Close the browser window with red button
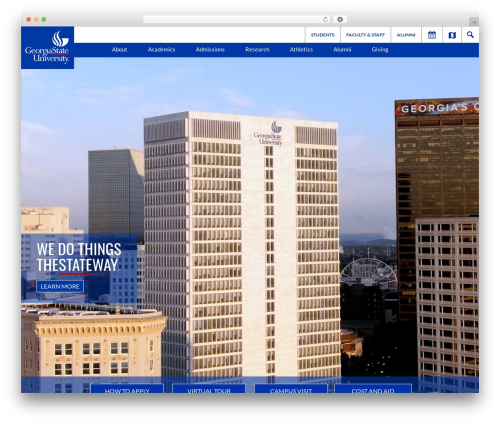 pos(29,19)
